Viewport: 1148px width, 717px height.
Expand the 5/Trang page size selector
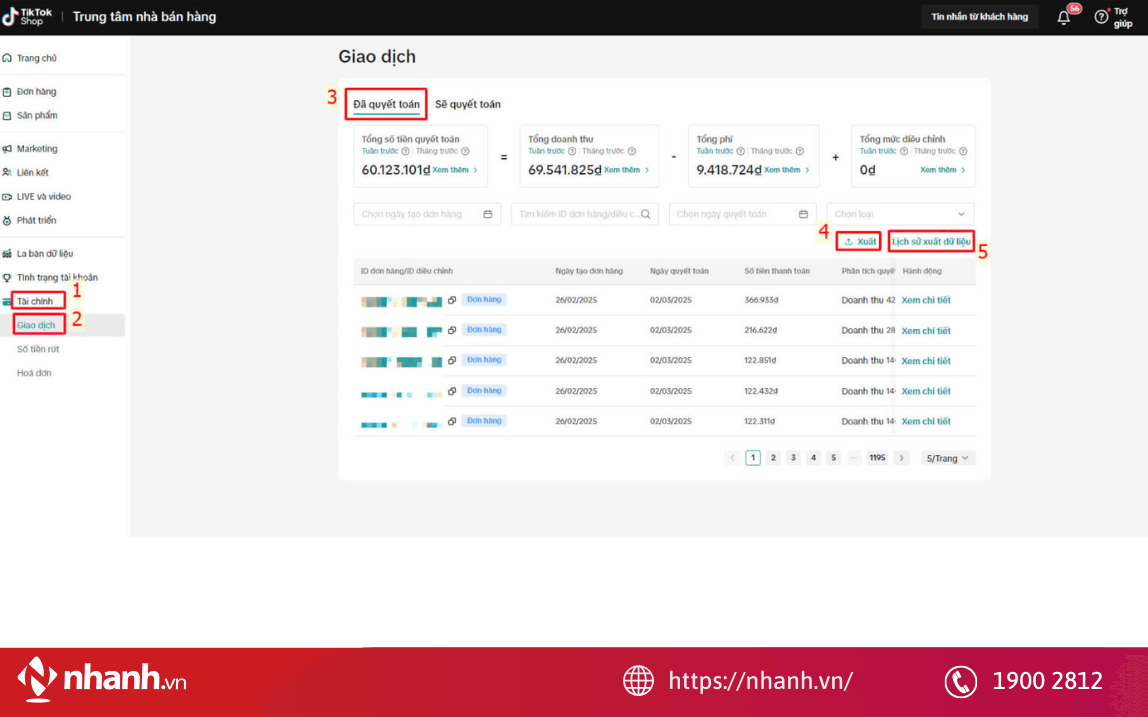click(948, 458)
